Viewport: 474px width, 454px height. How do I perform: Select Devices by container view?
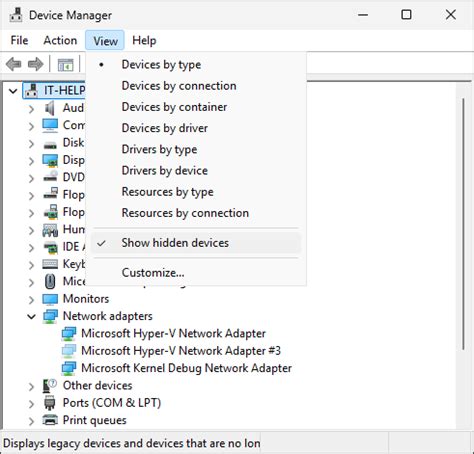[x=196, y=107]
